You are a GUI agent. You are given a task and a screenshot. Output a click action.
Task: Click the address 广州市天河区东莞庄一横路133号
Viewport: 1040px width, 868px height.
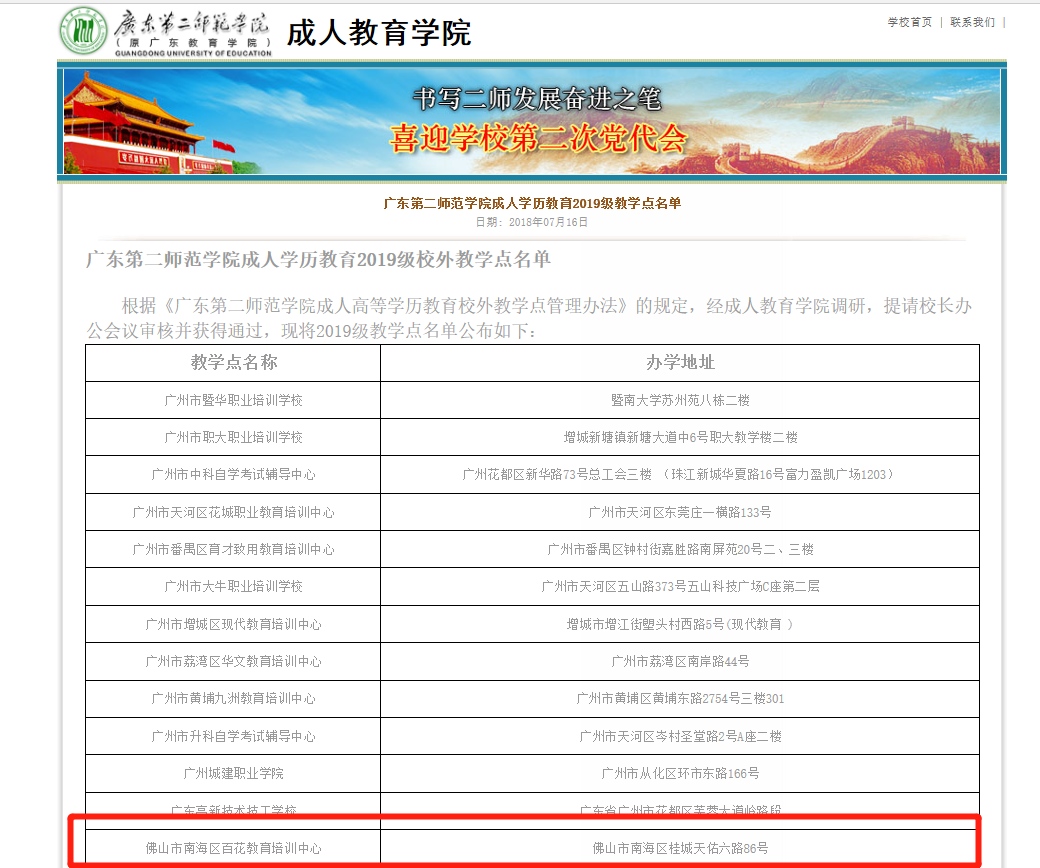coord(680,512)
